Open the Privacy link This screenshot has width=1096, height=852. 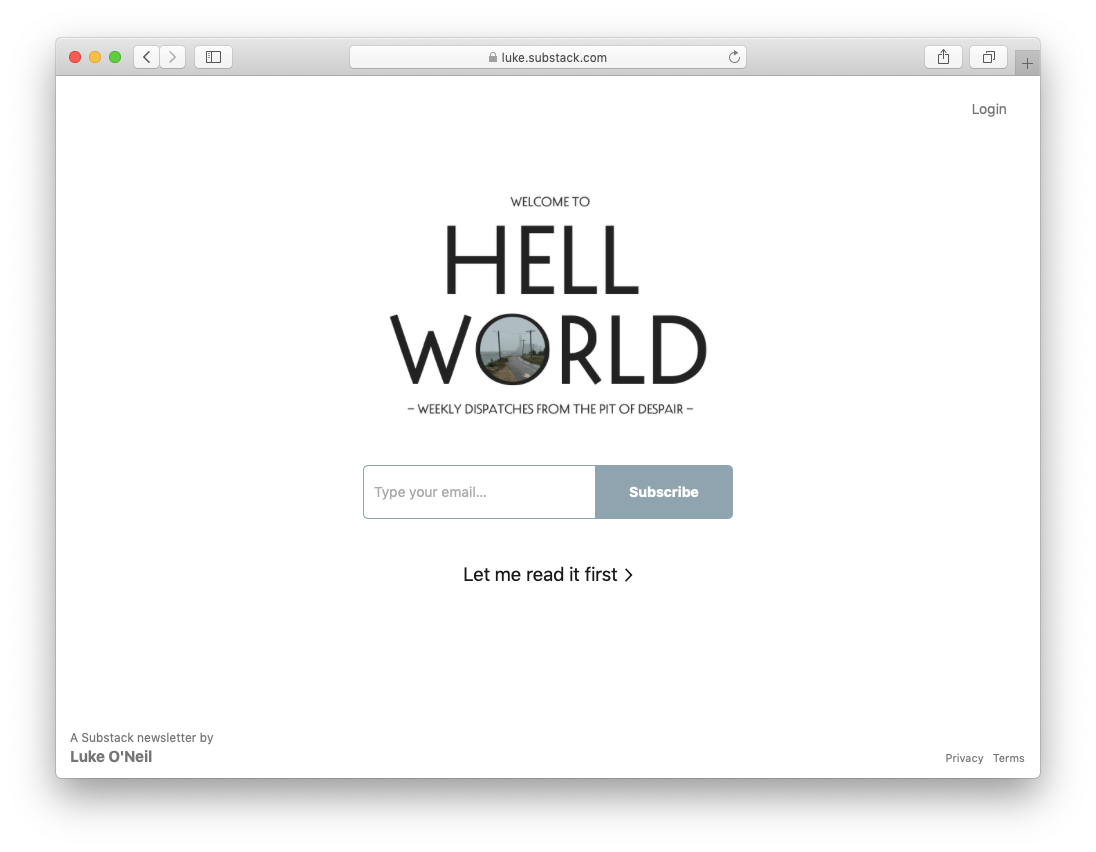[x=964, y=758]
